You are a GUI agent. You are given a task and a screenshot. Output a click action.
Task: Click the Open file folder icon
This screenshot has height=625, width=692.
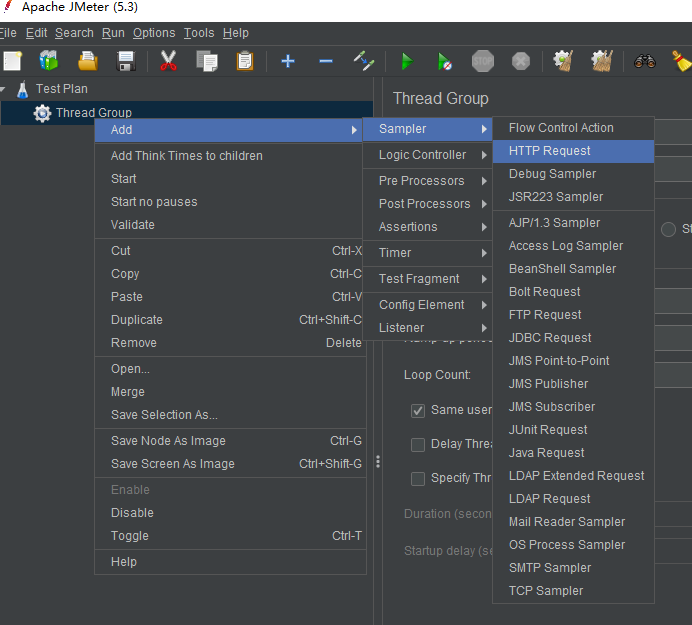click(x=88, y=61)
